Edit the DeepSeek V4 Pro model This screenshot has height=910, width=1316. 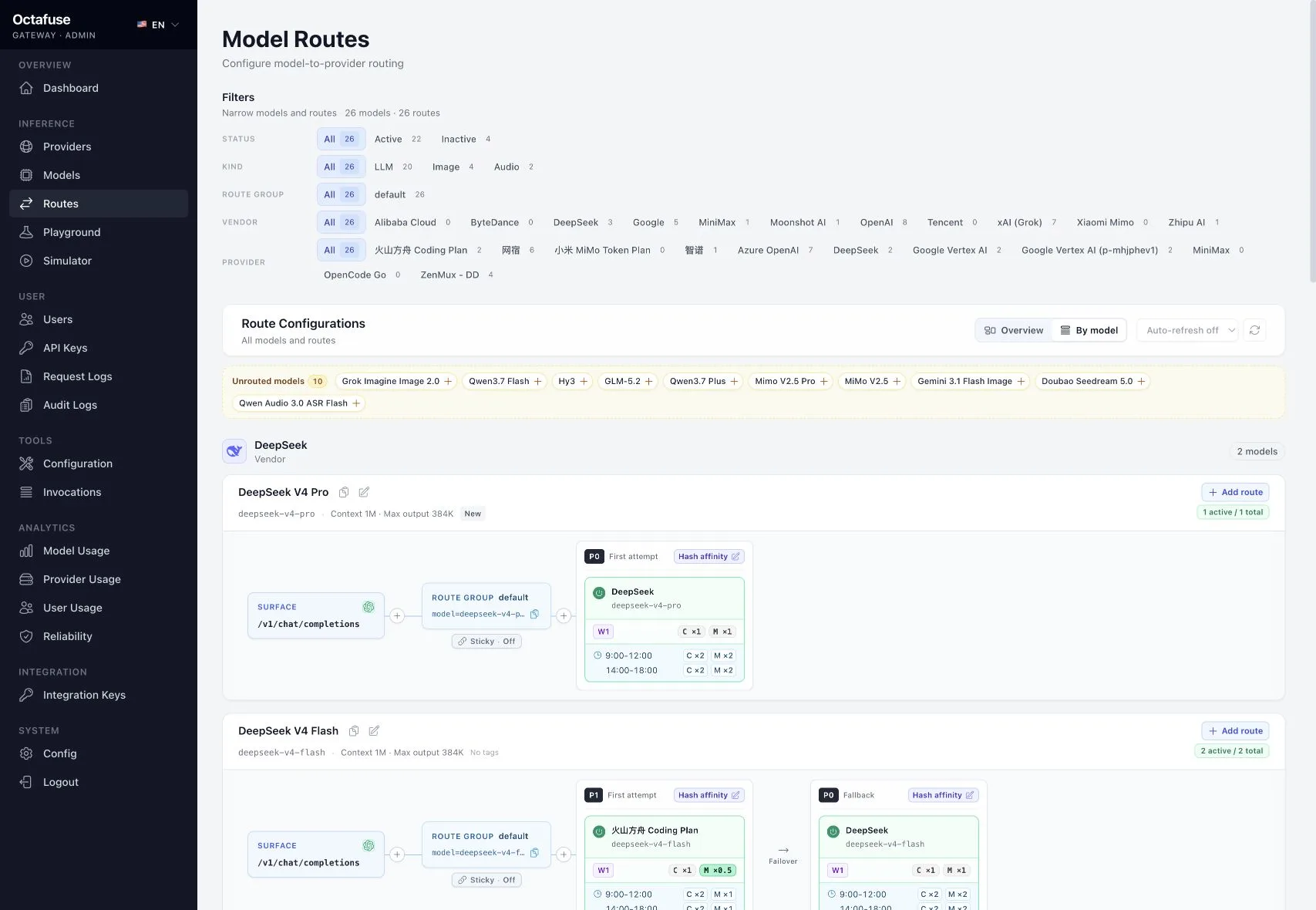364,492
